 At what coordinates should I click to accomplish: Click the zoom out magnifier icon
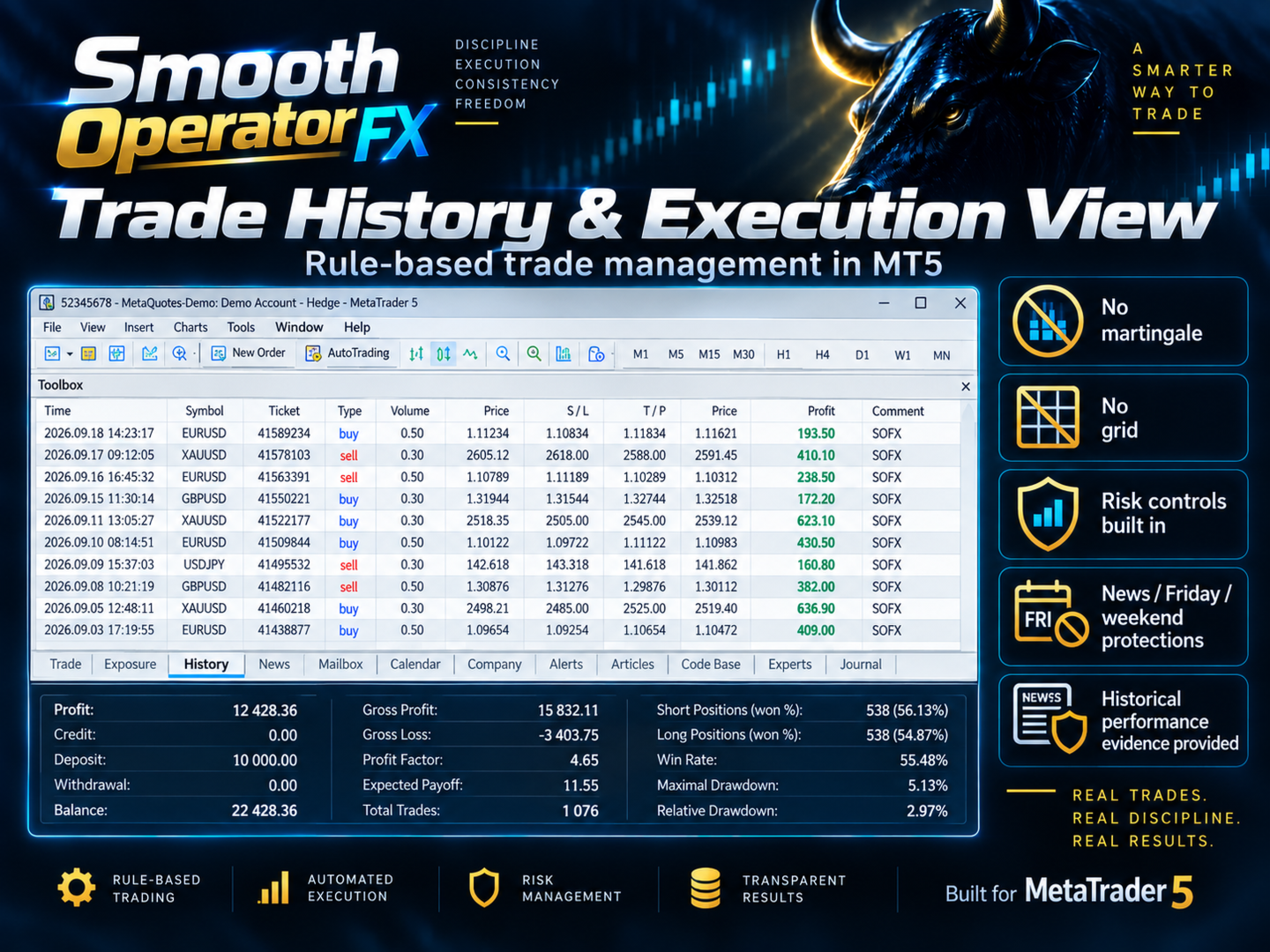click(x=534, y=354)
